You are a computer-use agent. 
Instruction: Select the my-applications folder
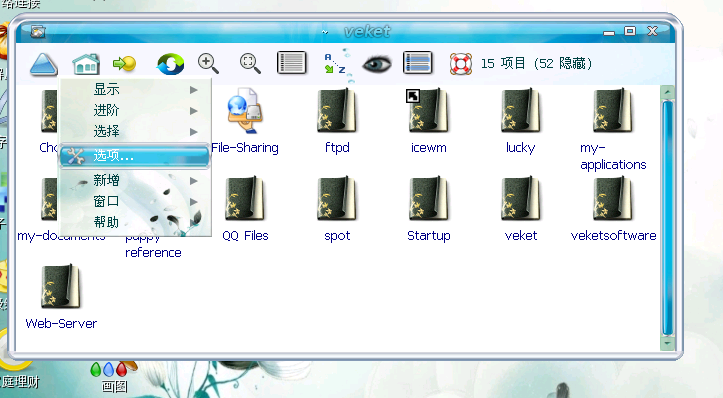[x=612, y=111]
